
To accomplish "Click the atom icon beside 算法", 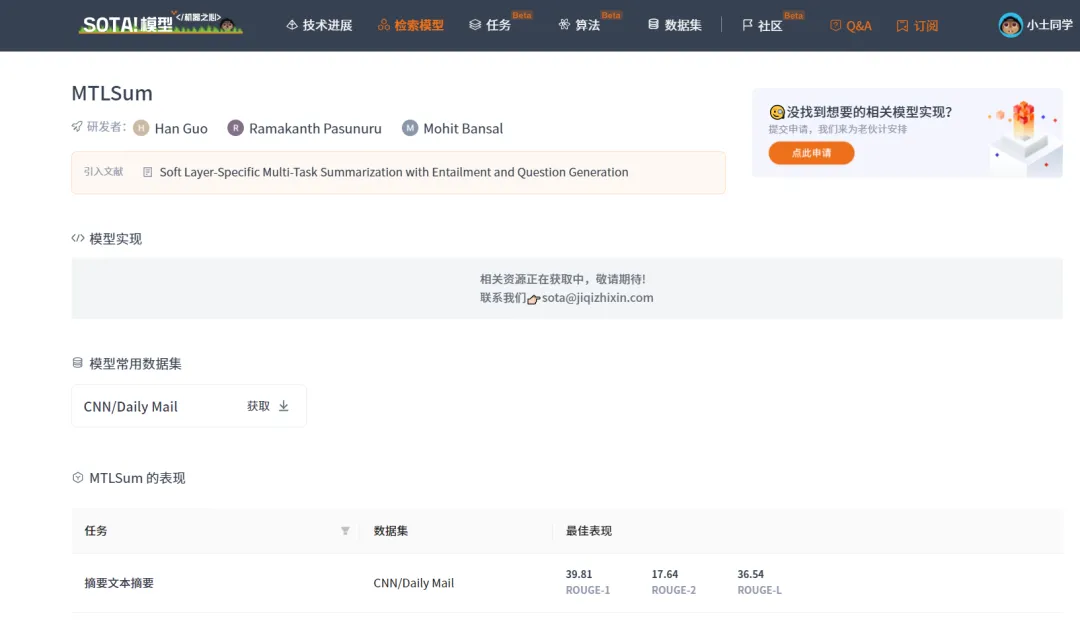I will click(564, 25).
